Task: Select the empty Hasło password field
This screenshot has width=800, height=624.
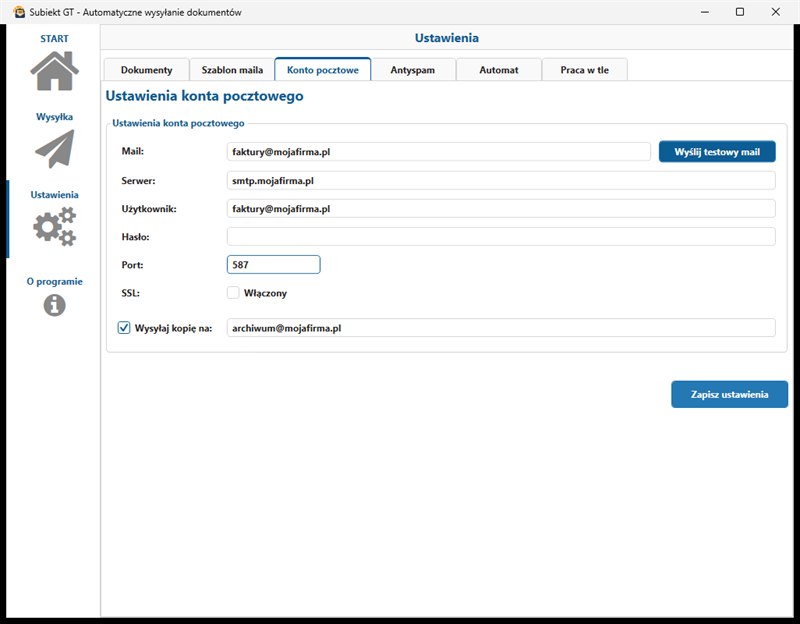Action: point(501,237)
